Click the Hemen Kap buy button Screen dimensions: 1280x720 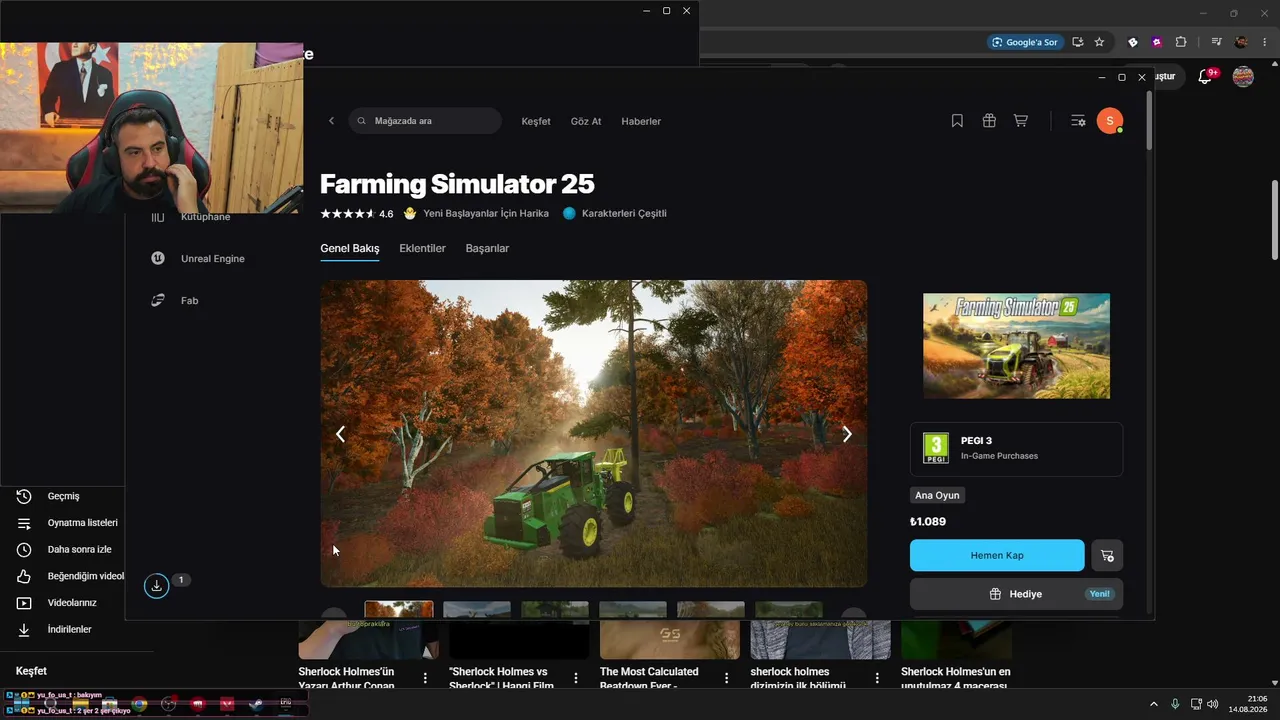[x=997, y=555]
